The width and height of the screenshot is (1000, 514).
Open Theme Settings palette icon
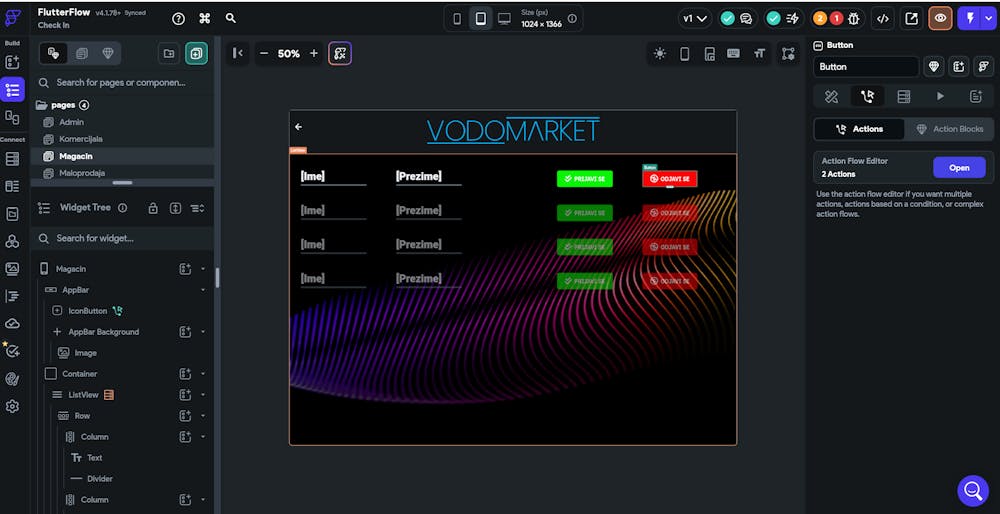tap(12, 379)
